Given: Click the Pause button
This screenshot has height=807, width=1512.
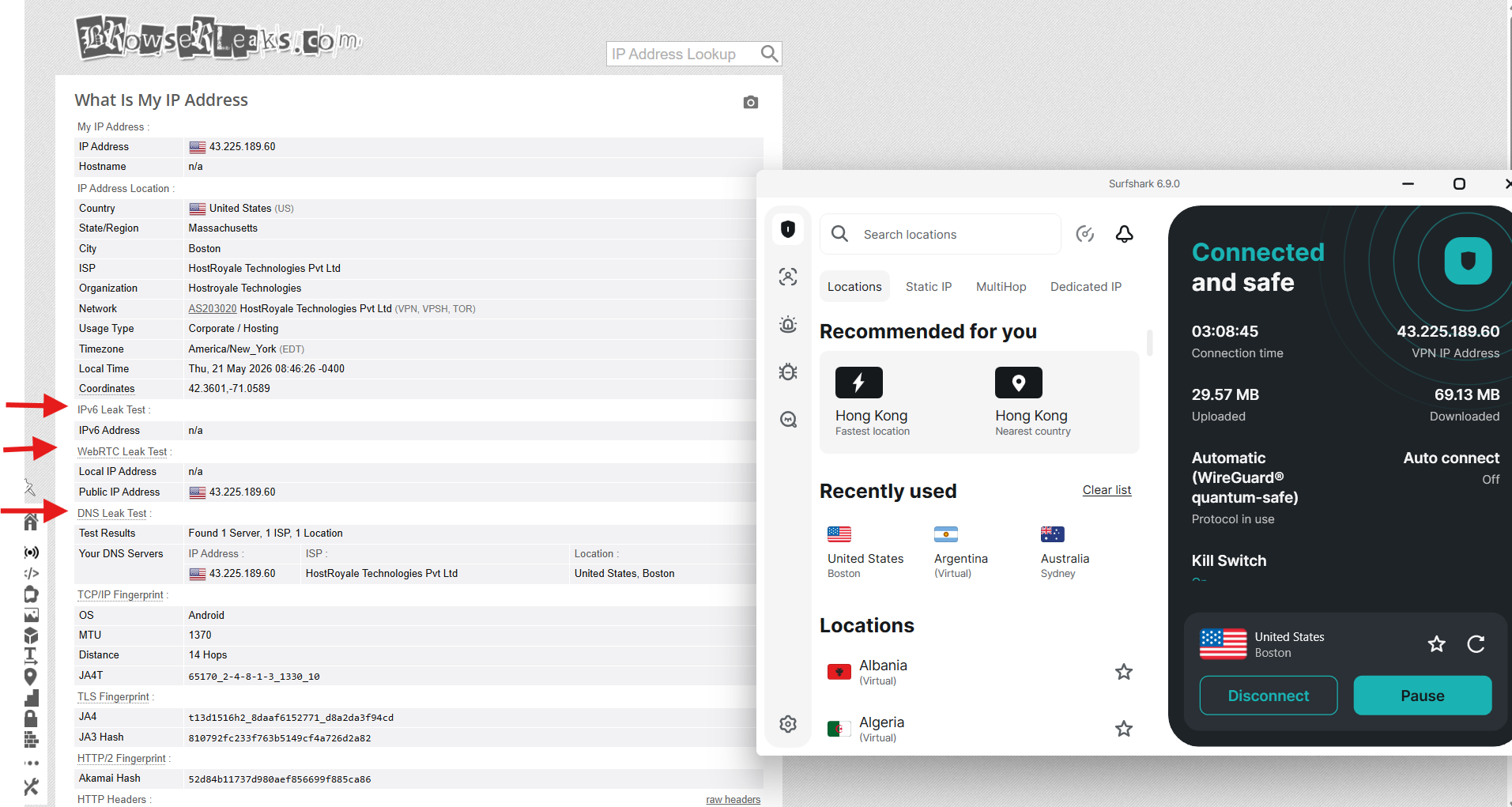Looking at the screenshot, I should click(x=1423, y=696).
